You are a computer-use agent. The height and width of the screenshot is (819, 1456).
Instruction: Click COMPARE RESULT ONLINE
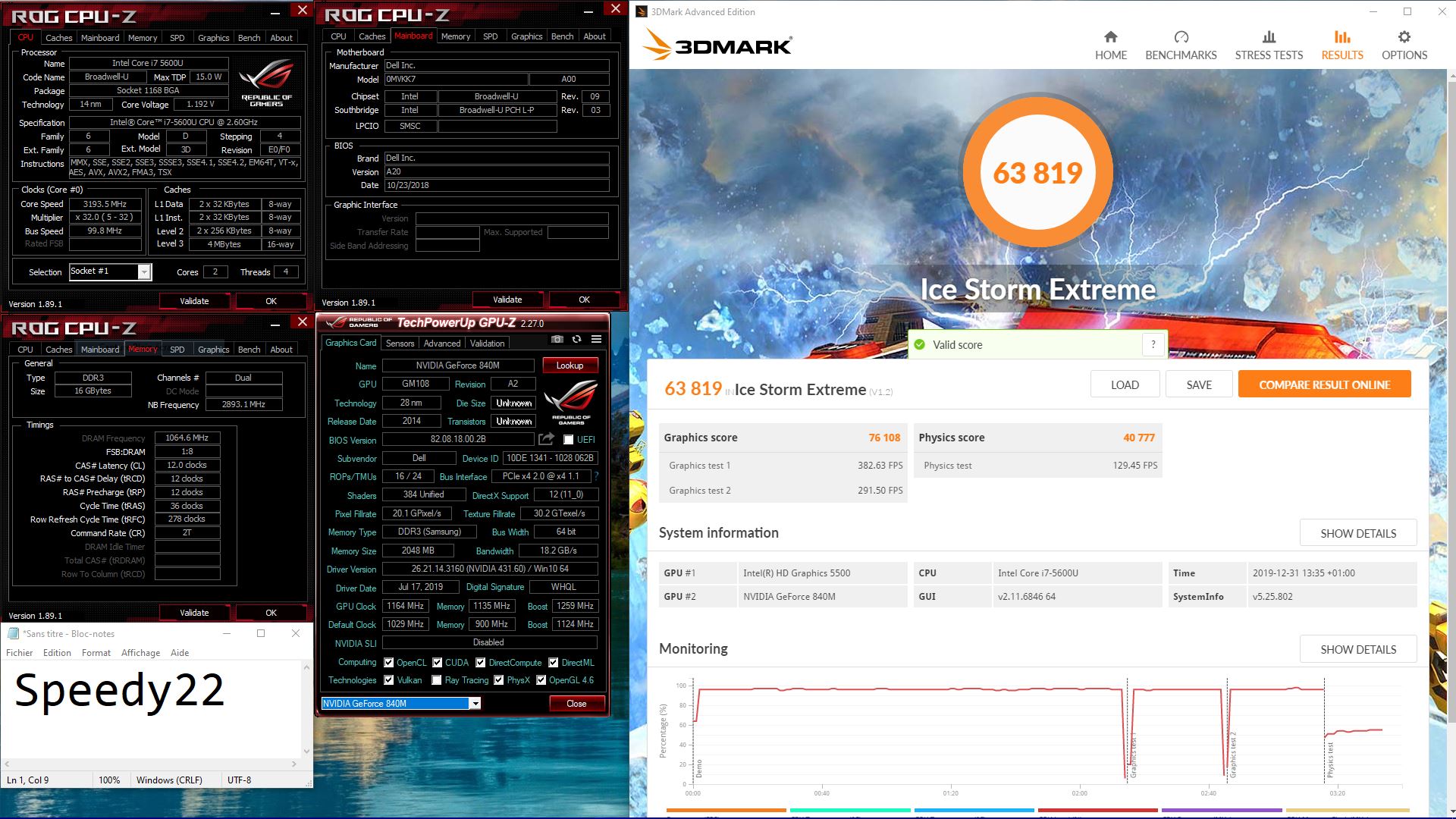[1324, 384]
